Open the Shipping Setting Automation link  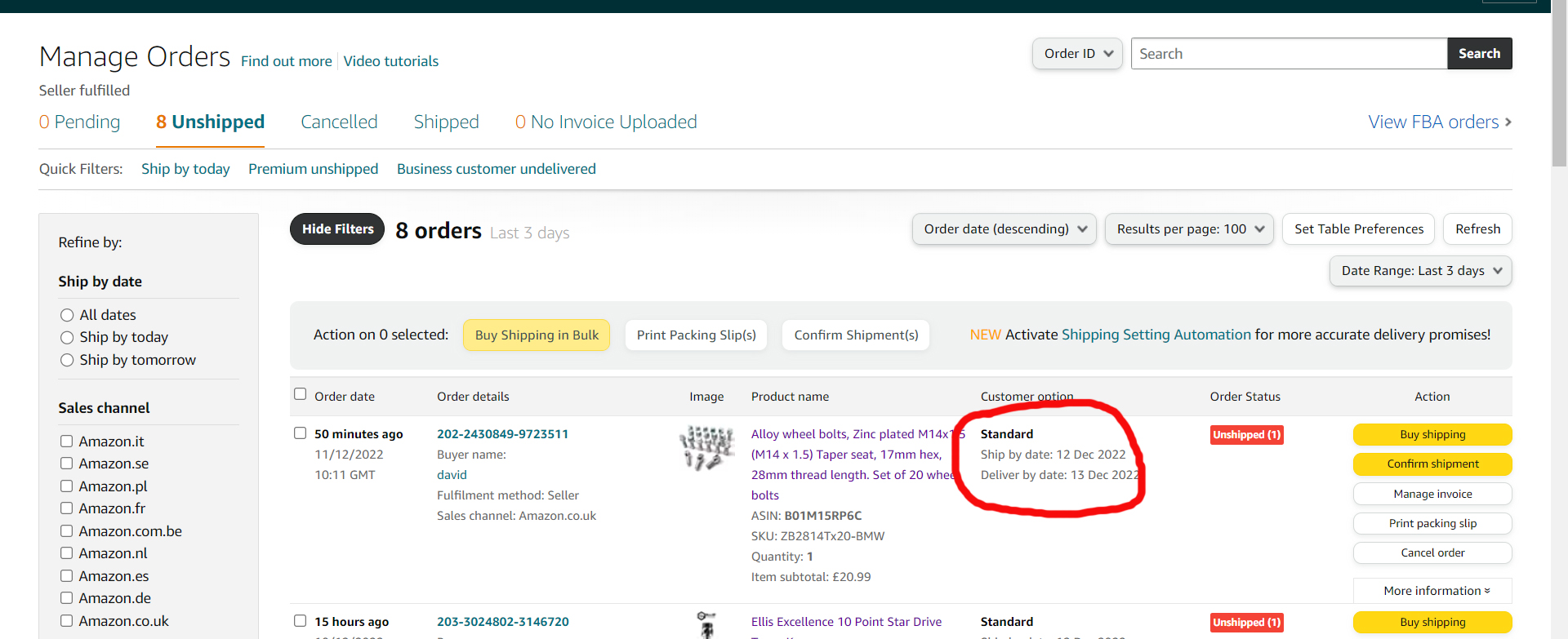[1156, 335]
